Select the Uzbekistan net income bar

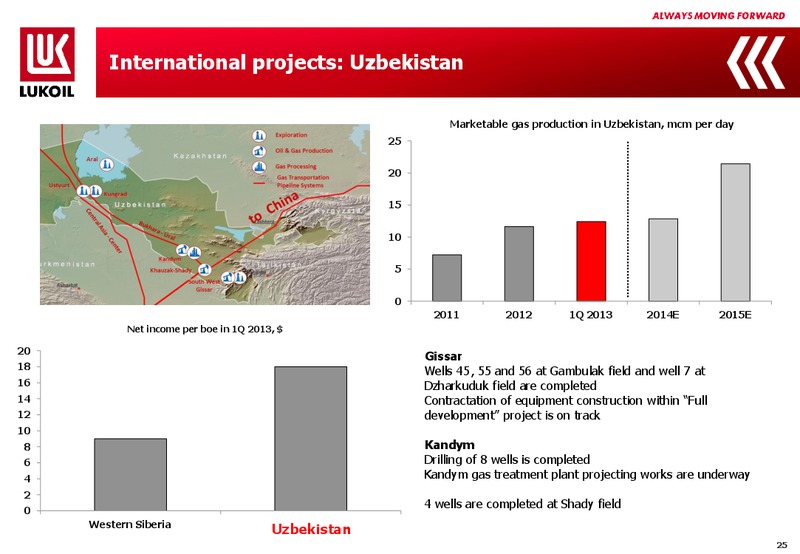point(311,438)
